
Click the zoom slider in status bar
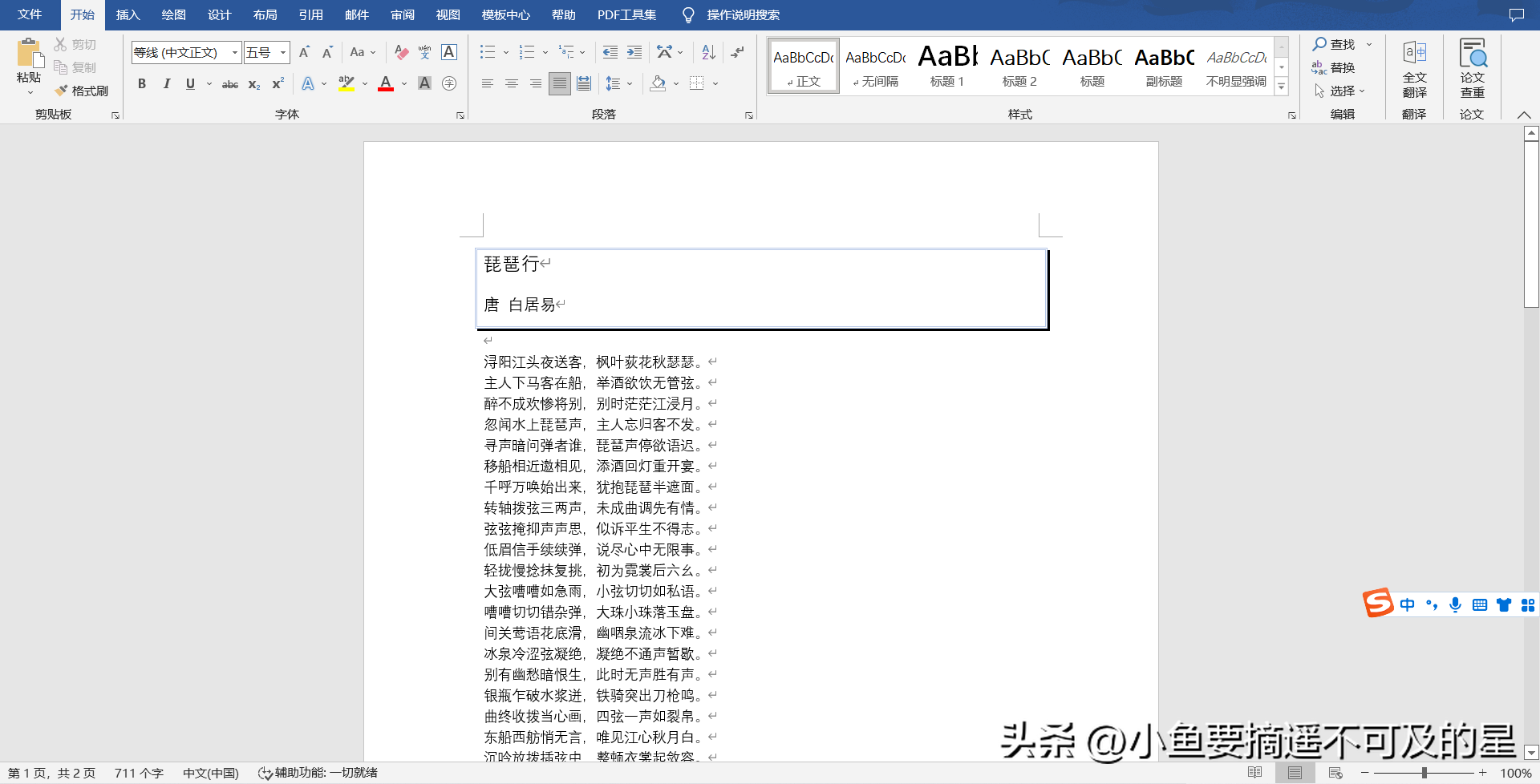point(1424,773)
